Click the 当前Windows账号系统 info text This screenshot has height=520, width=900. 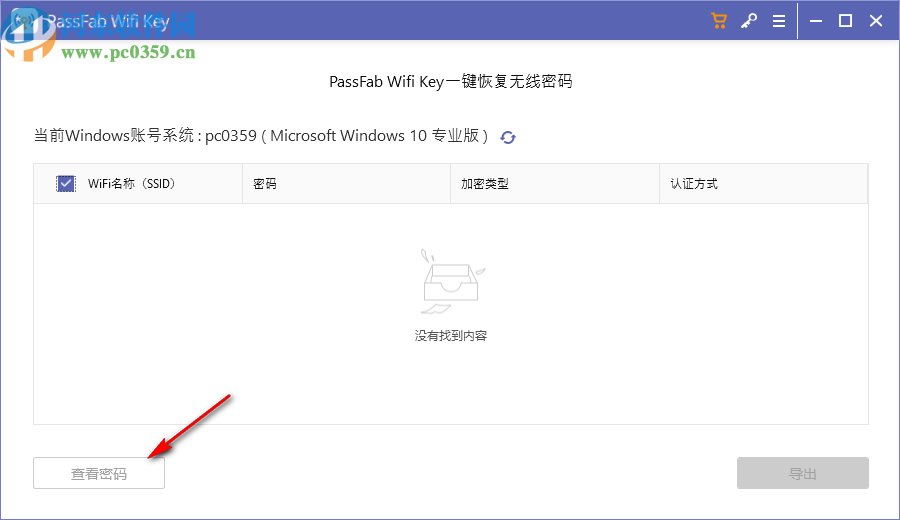coord(261,136)
